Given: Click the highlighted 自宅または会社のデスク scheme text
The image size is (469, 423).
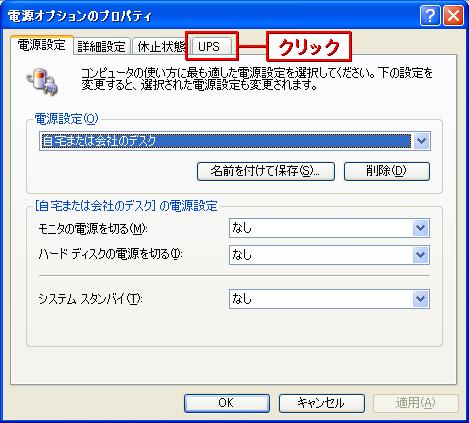Looking at the screenshot, I should click(99, 141).
